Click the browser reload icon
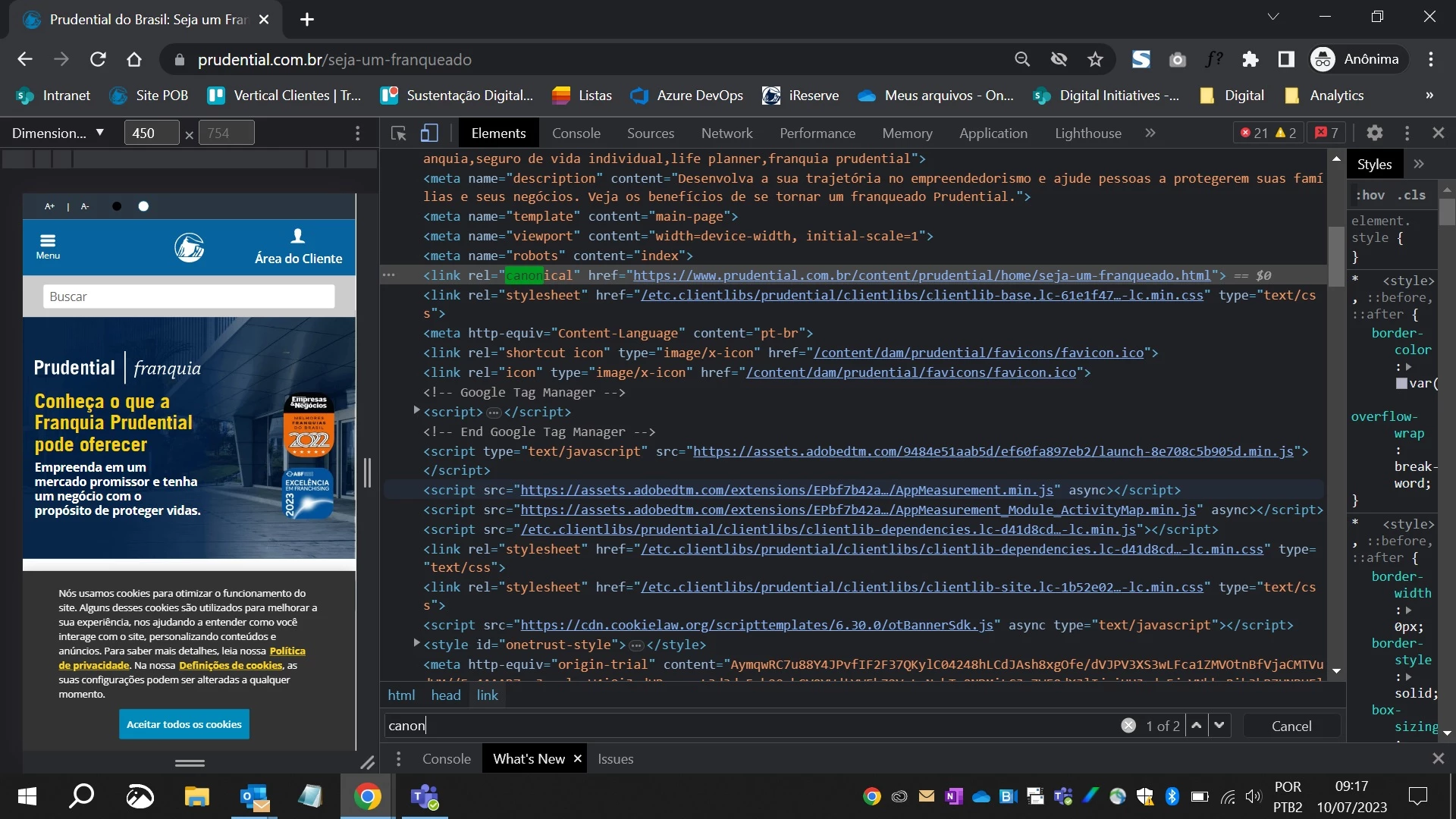This screenshot has width=1456, height=819. point(98,59)
